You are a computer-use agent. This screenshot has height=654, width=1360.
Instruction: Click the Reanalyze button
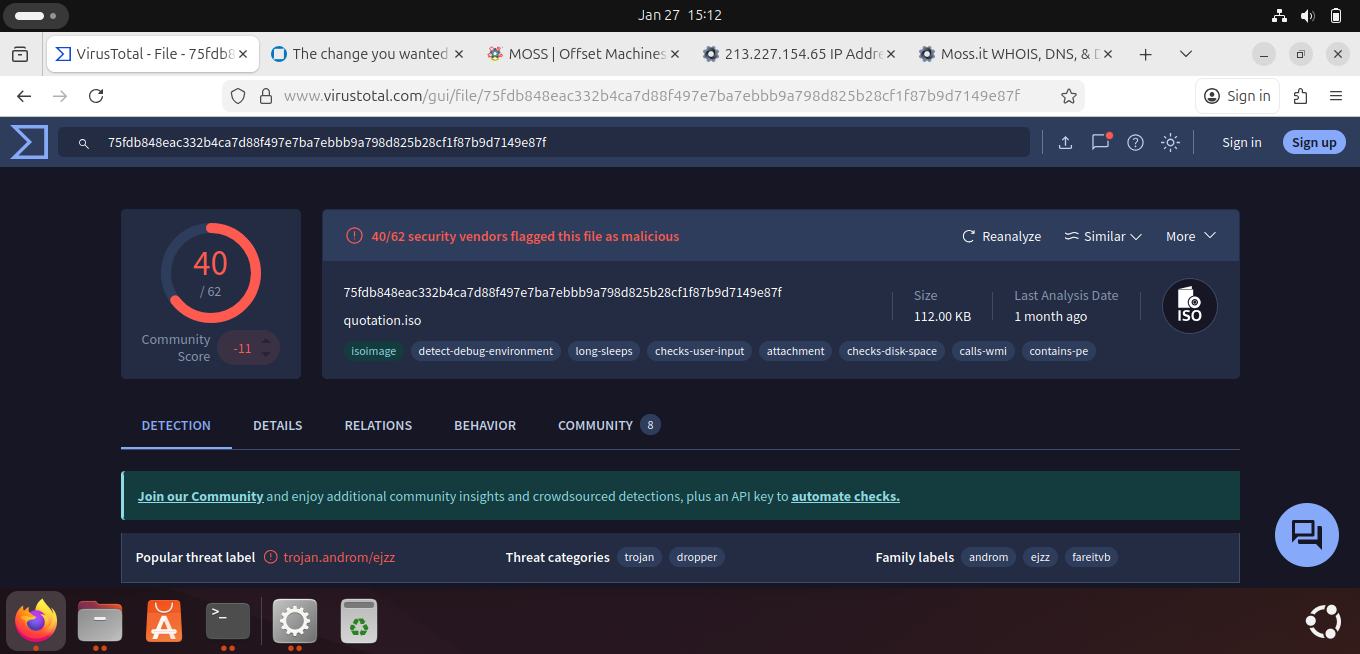[1001, 236]
